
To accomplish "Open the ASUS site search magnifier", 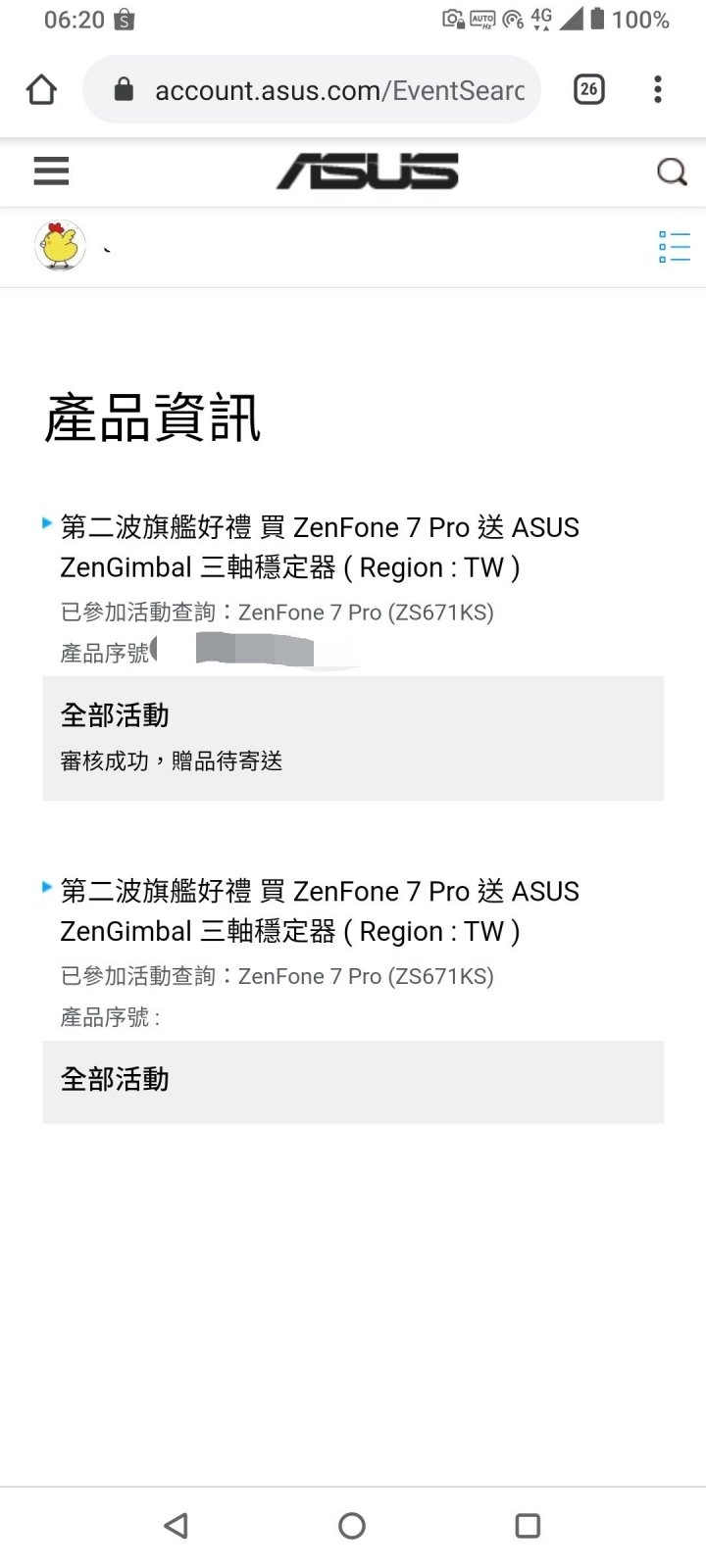I will (x=672, y=172).
